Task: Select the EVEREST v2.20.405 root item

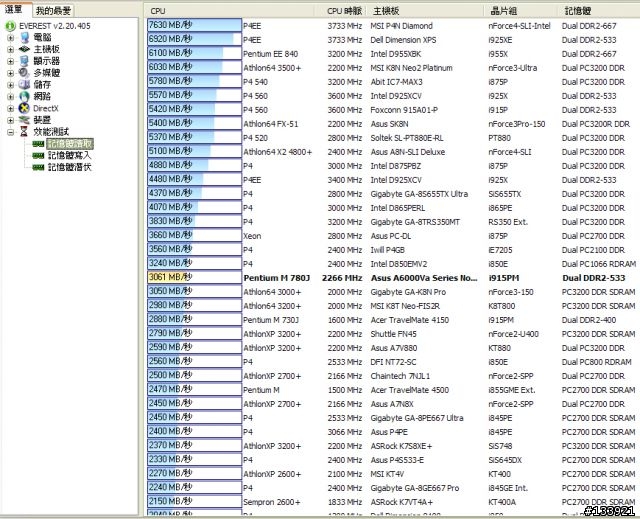Action: click(x=55, y=26)
